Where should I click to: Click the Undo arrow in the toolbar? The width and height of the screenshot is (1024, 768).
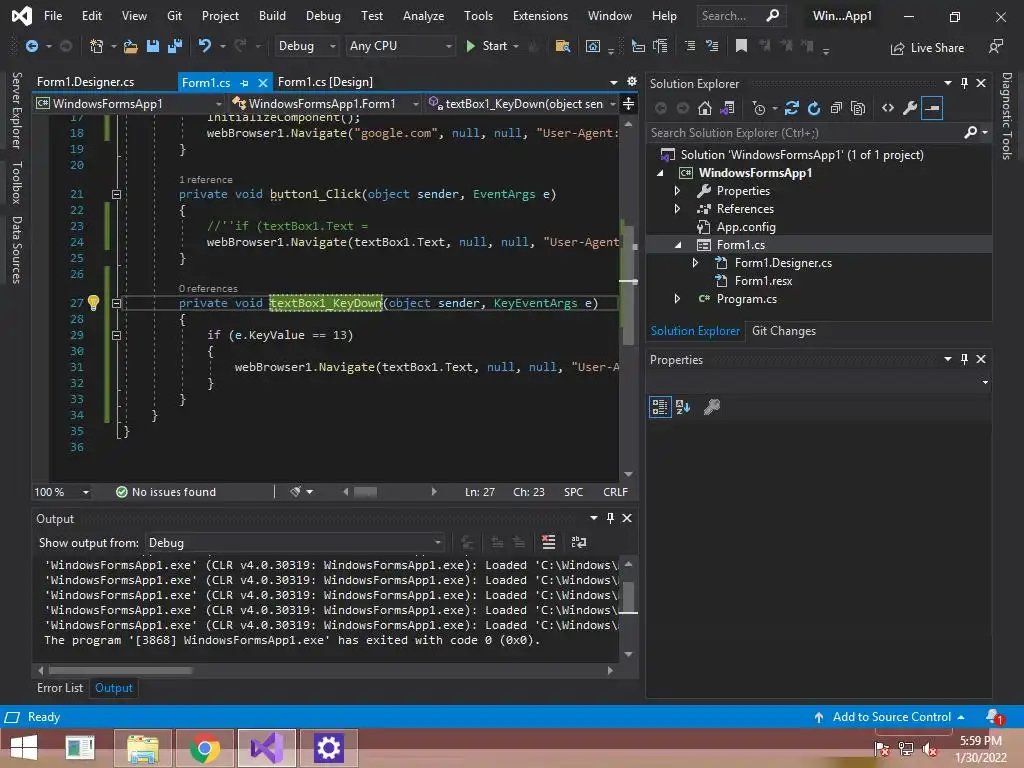point(205,46)
